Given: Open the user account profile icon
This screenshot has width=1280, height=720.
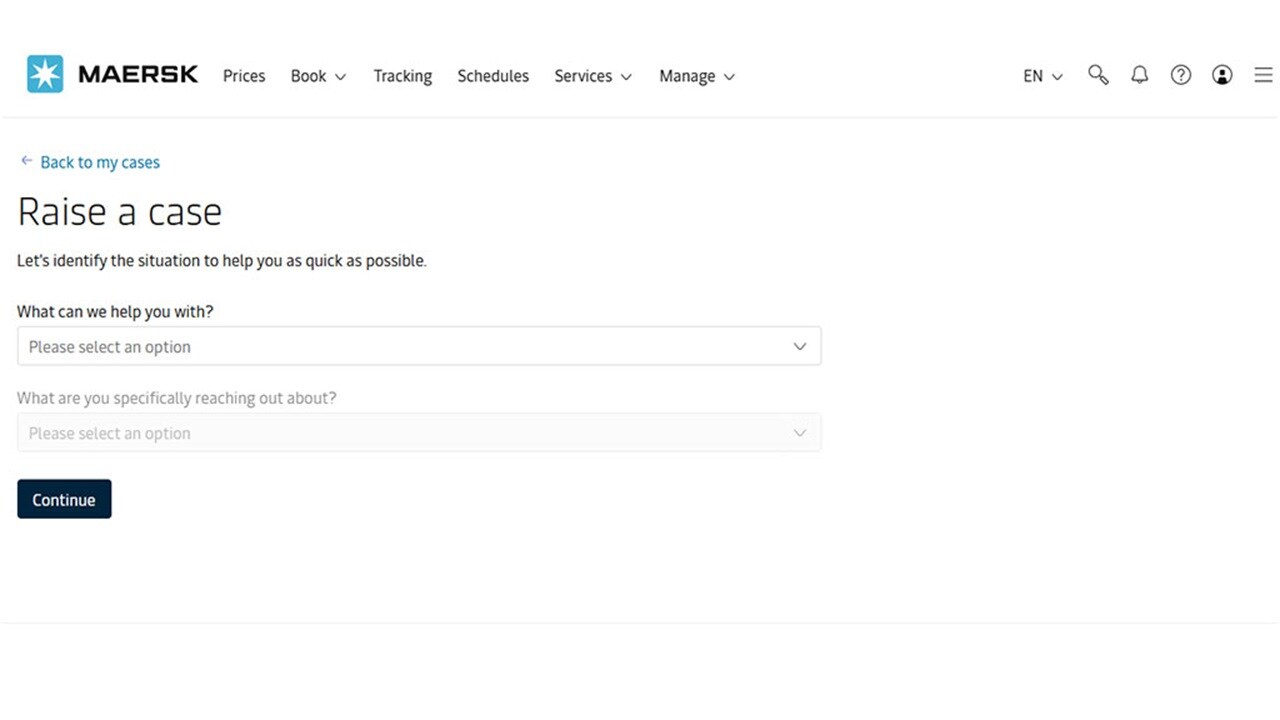Looking at the screenshot, I should [x=1222, y=75].
